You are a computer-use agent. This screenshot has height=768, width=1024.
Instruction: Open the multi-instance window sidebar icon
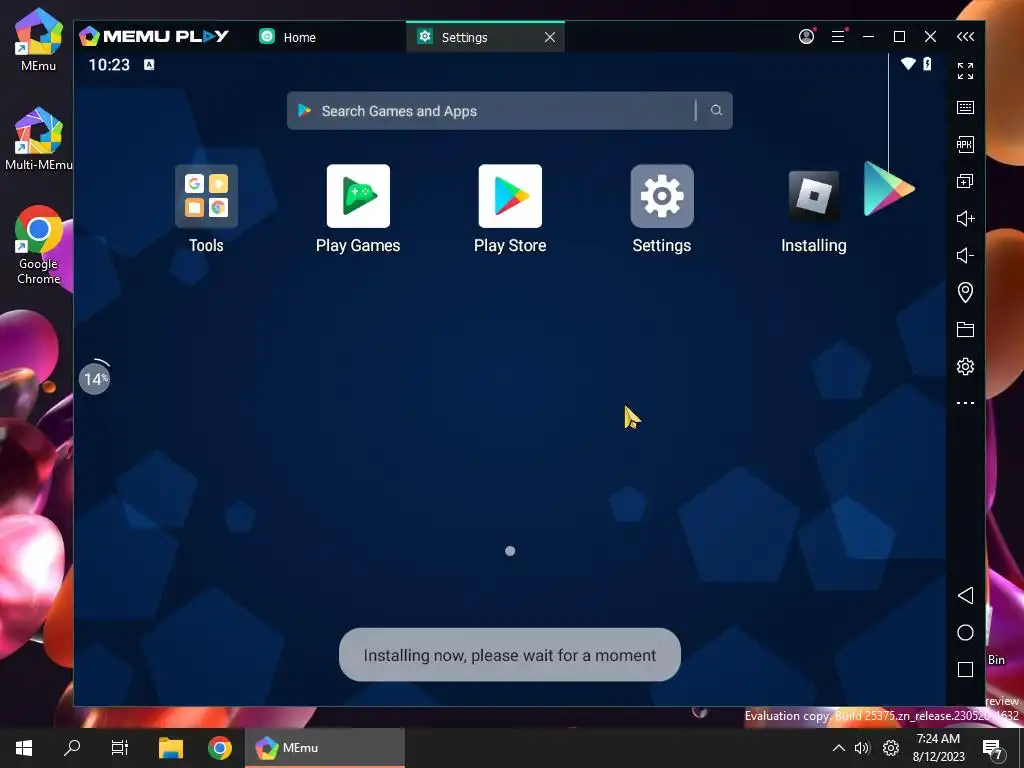tap(965, 181)
